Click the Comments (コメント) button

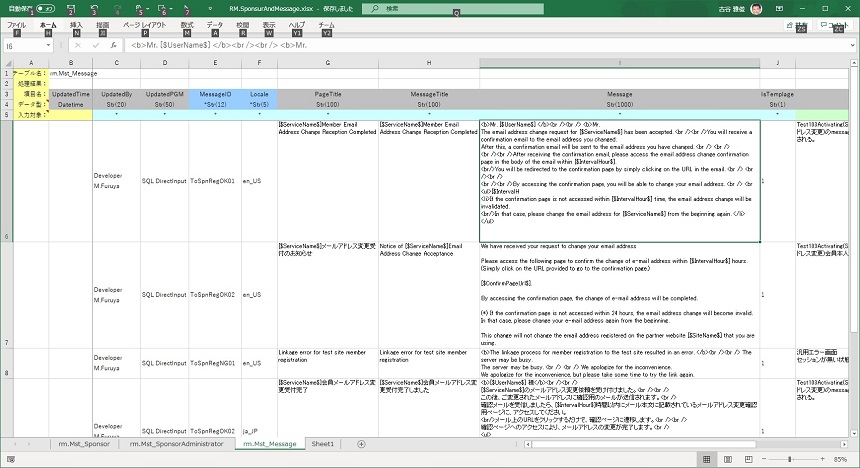(x=834, y=25)
